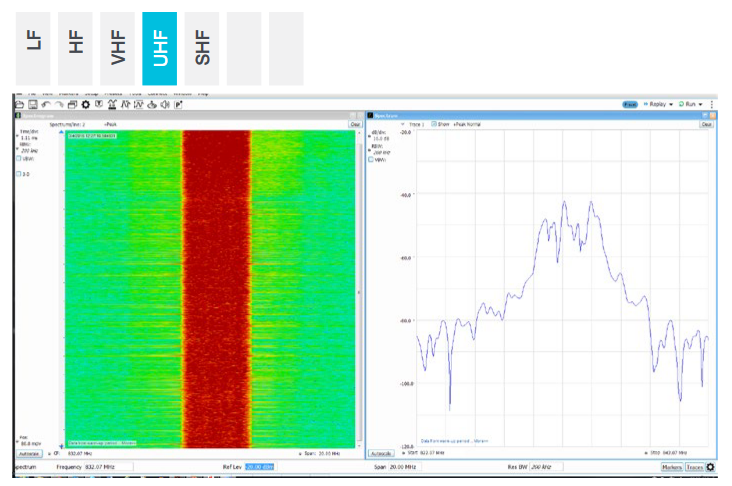This screenshot has height=486, width=732.
Task: Enable VBW checkbox in spectrum panel
Action: pyautogui.click(x=372, y=158)
